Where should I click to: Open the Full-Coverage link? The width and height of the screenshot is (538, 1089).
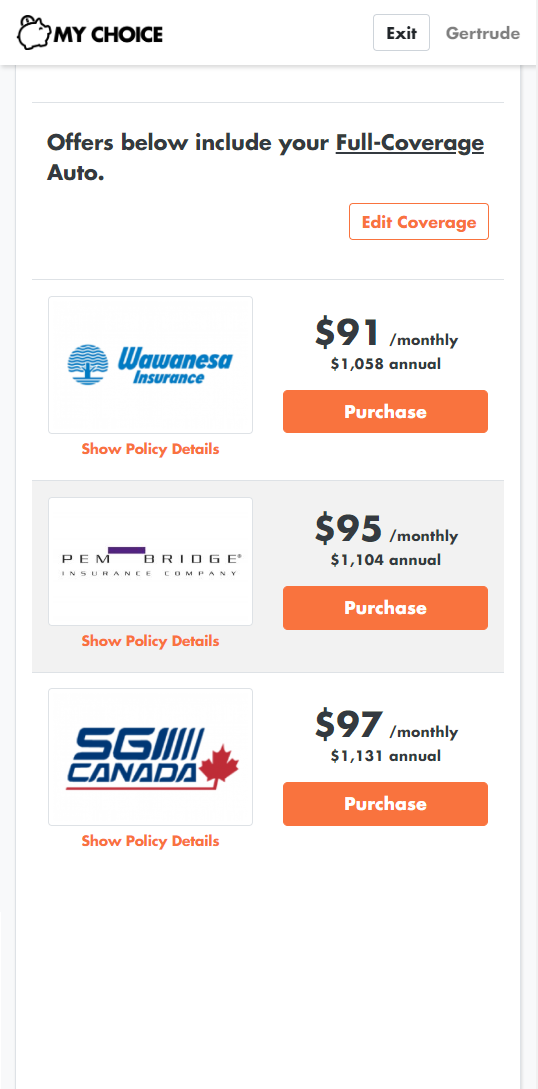(x=410, y=143)
